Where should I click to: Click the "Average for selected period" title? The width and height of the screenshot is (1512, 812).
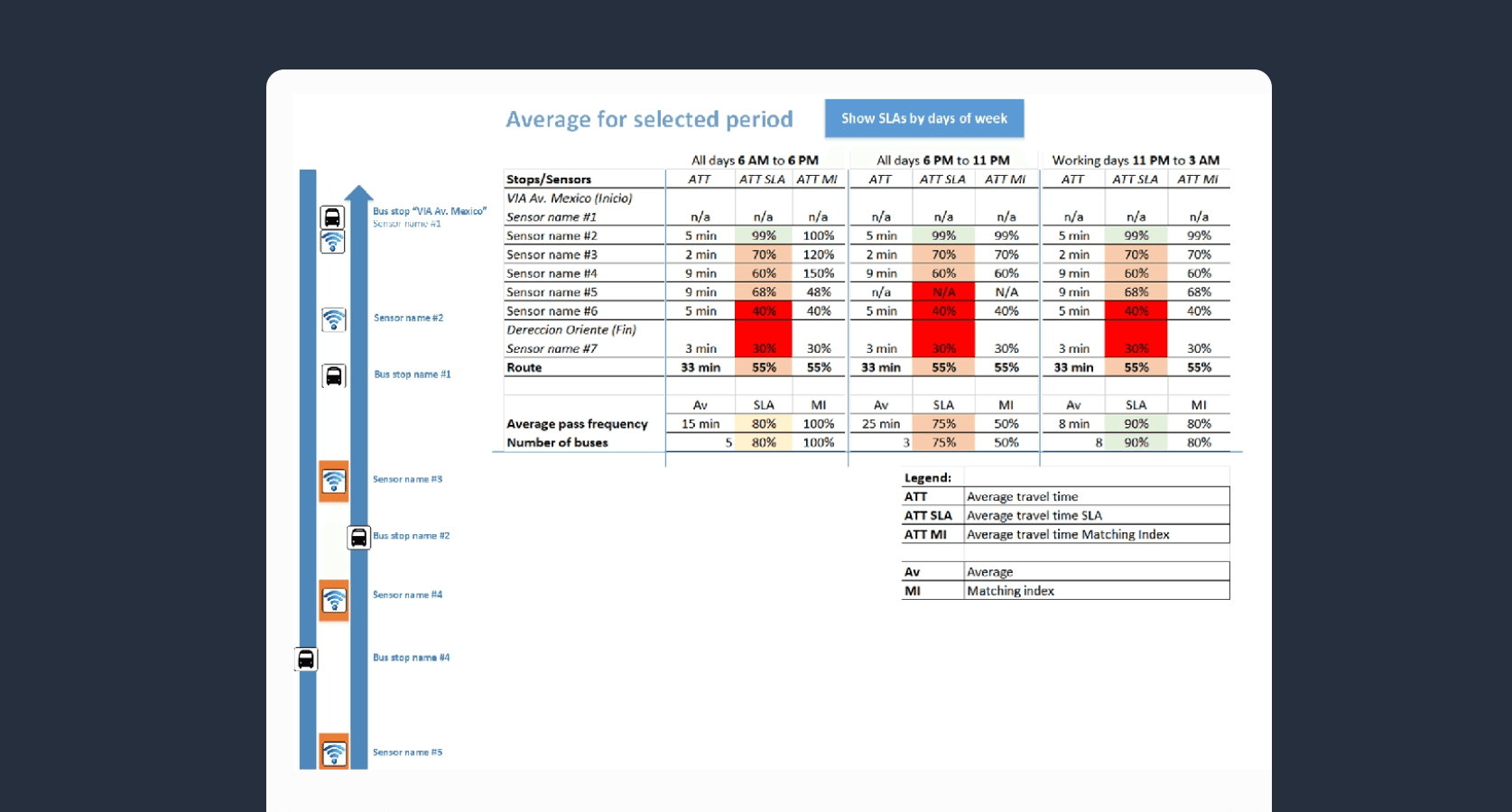coord(649,119)
